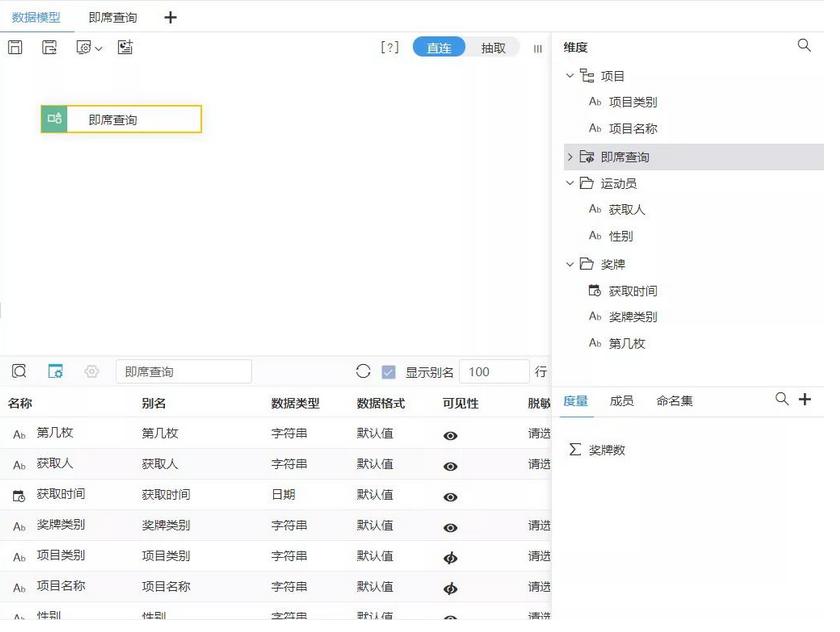Screen dimensions: 840x632
Task: Click the add table icon in the toolbar
Action: [x=124, y=47]
